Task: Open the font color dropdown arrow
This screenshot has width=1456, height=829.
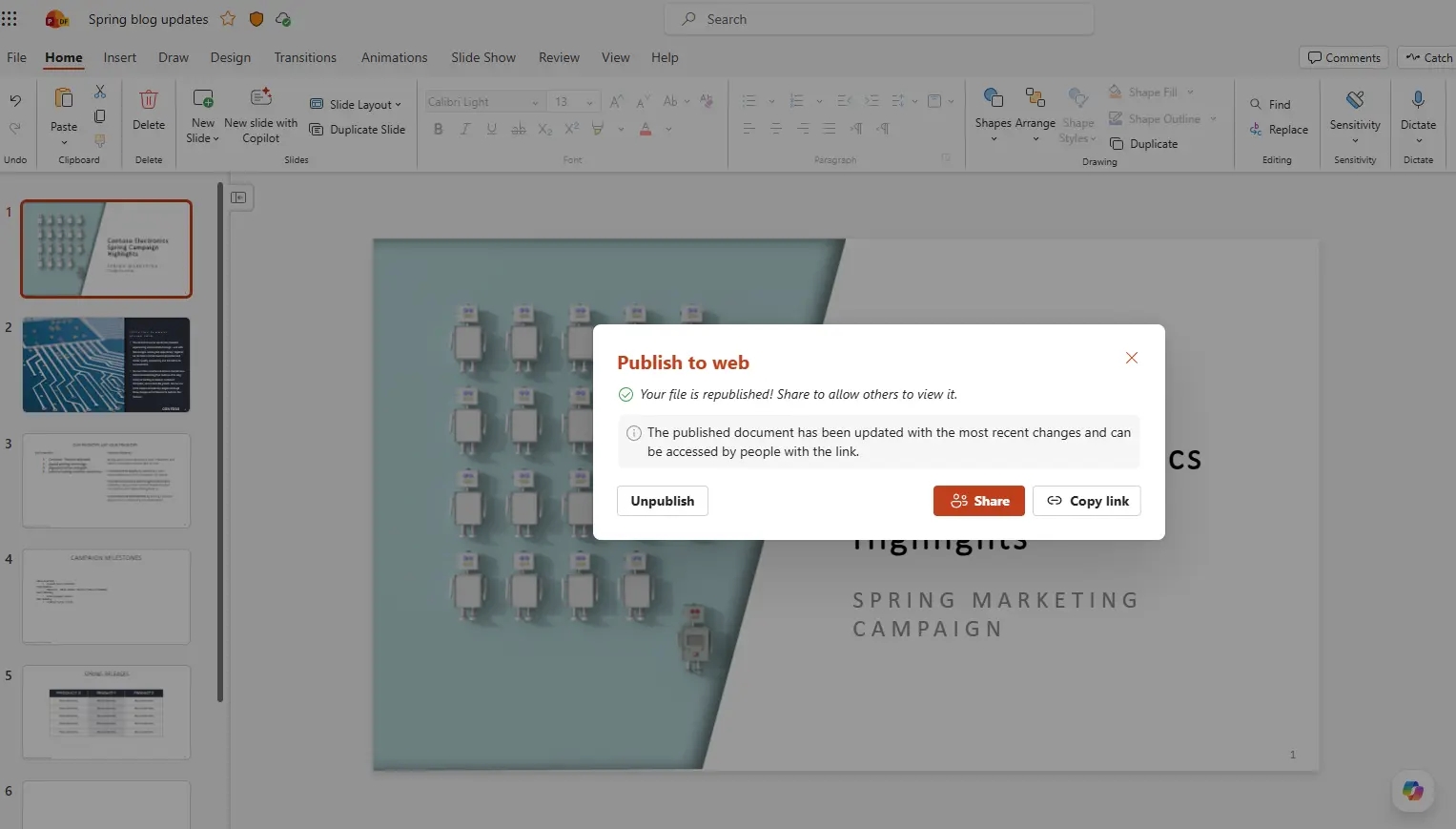Action: coord(668,129)
